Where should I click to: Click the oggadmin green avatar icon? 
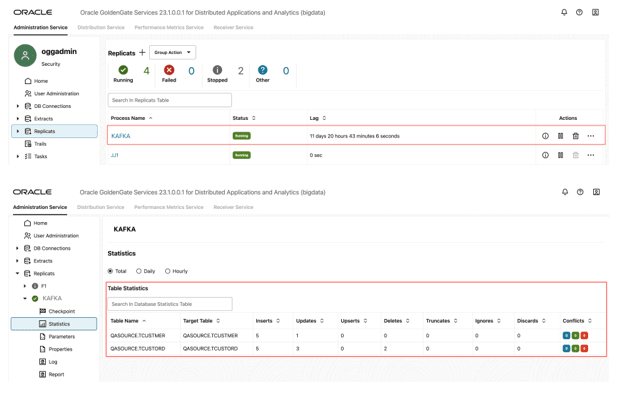25,56
